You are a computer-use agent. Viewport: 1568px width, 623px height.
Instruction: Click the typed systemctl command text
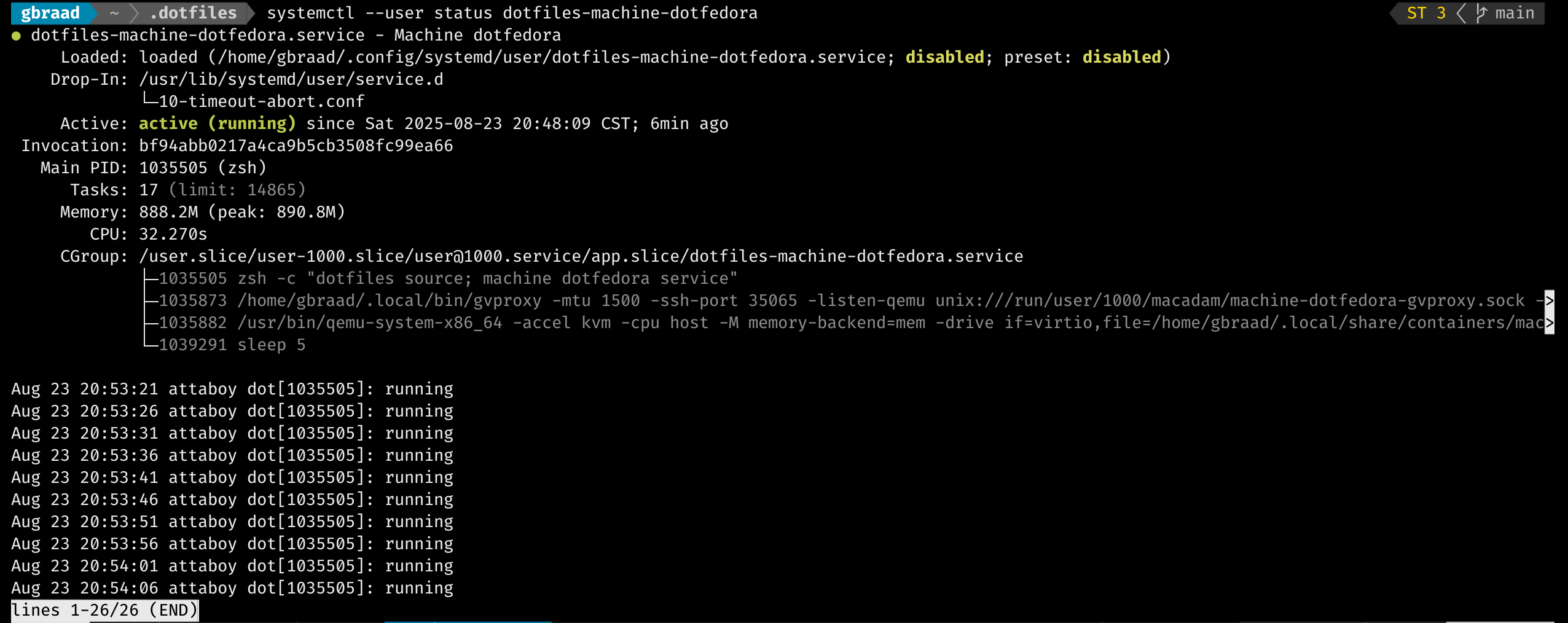click(x=512, y=13)
